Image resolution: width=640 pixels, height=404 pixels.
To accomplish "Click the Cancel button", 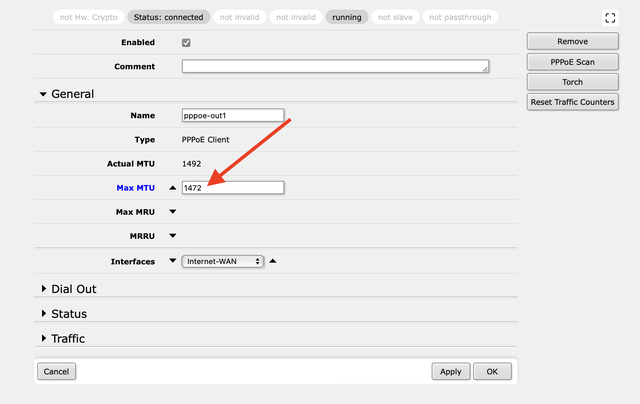I will pos(56,371).
